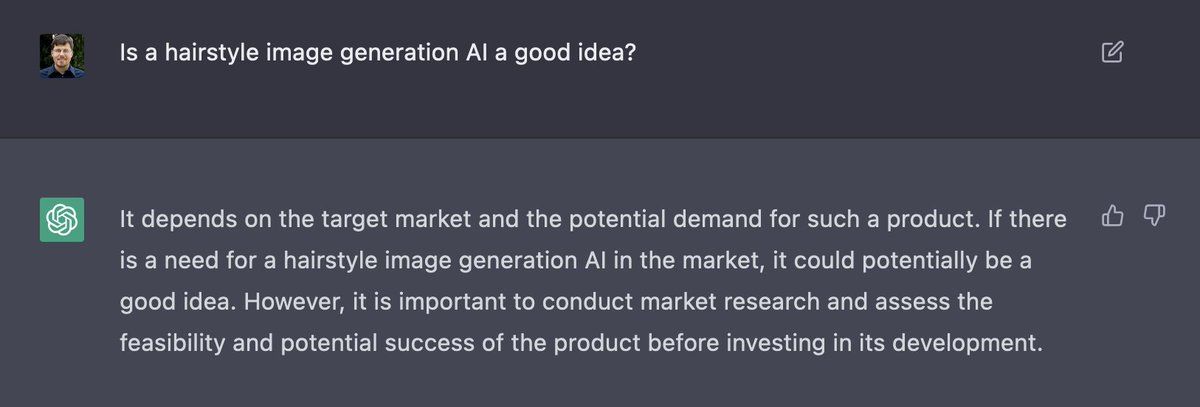This screenshot has height=407, width=1200.
Task: Click the reply line starting "good idea. However"
Action: 556,301
